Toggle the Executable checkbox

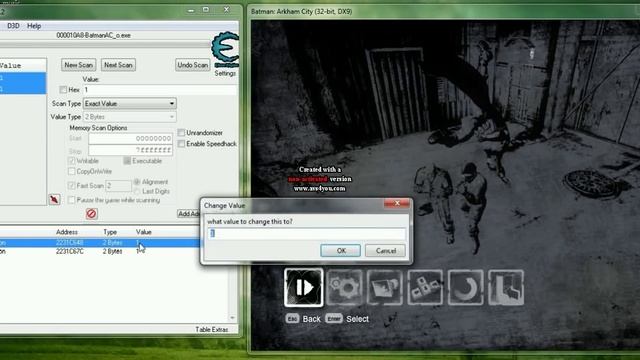(127, 161)
